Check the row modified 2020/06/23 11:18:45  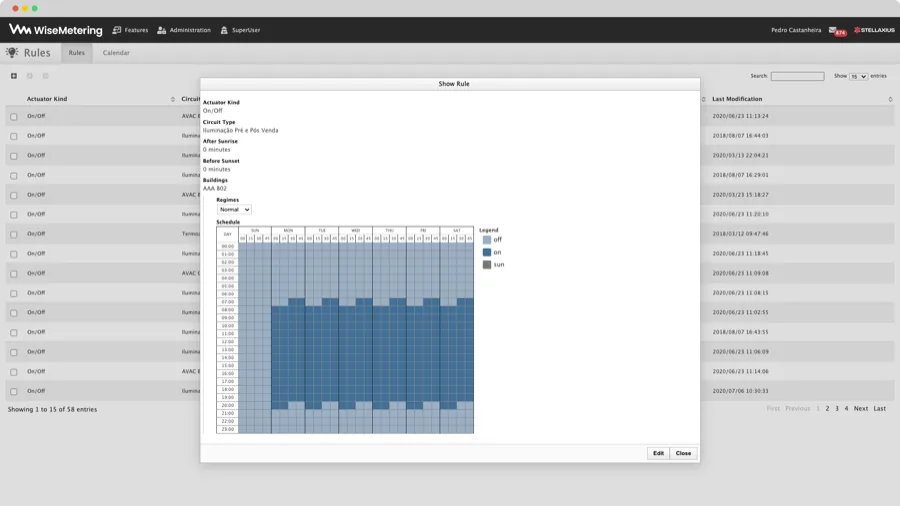click(x=14, y=254)
